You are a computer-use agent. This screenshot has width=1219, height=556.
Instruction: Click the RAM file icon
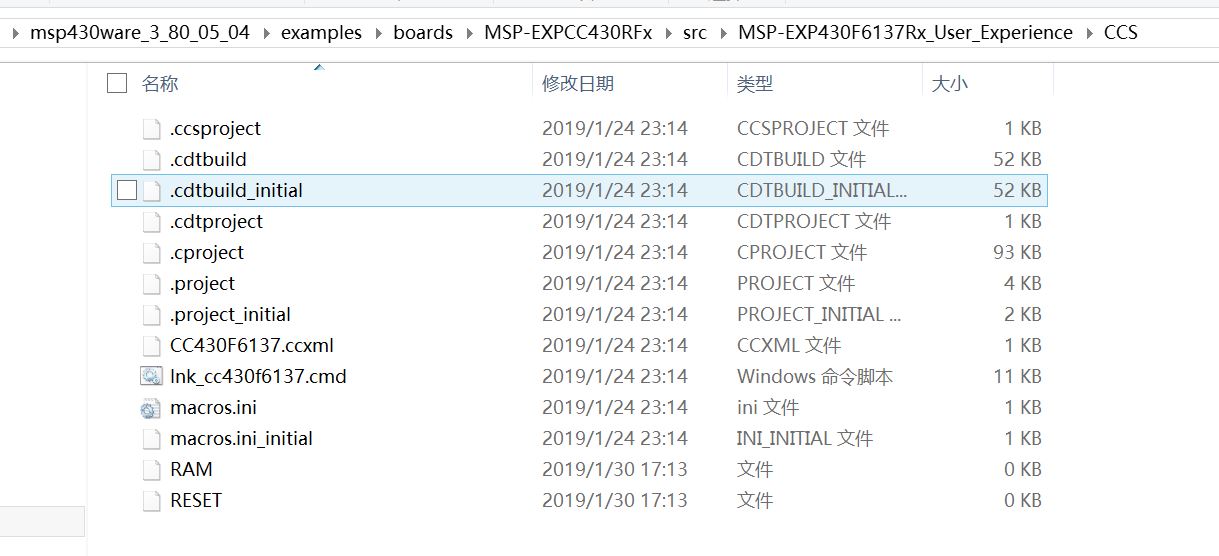pyautogui.click(x=151, y=469)
